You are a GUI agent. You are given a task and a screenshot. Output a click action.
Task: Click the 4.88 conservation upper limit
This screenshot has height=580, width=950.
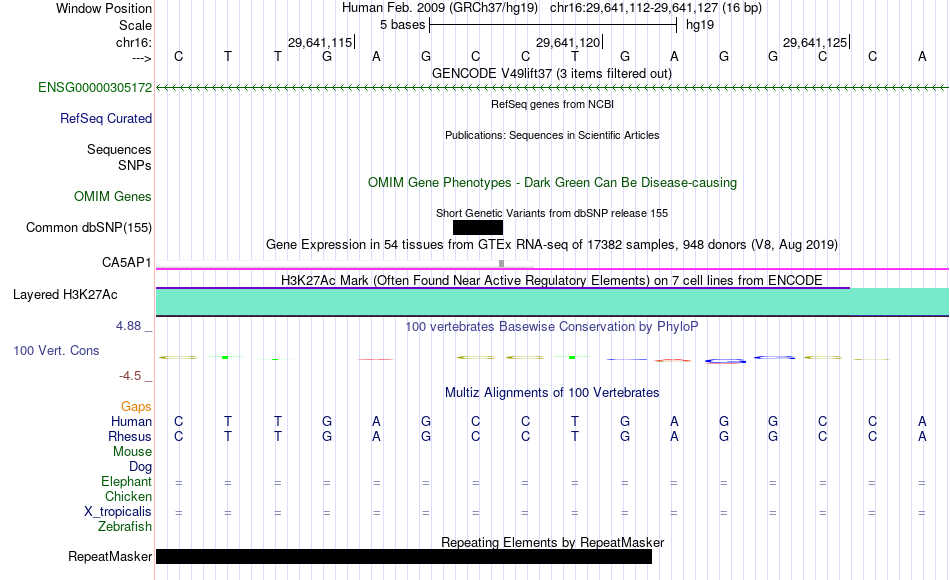pos(128,326)
